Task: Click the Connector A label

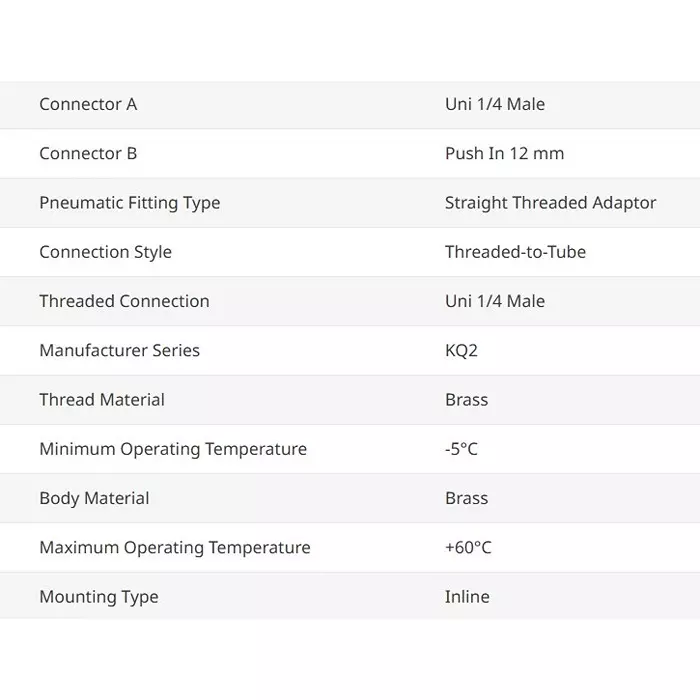Action: (x=88, y=104)
